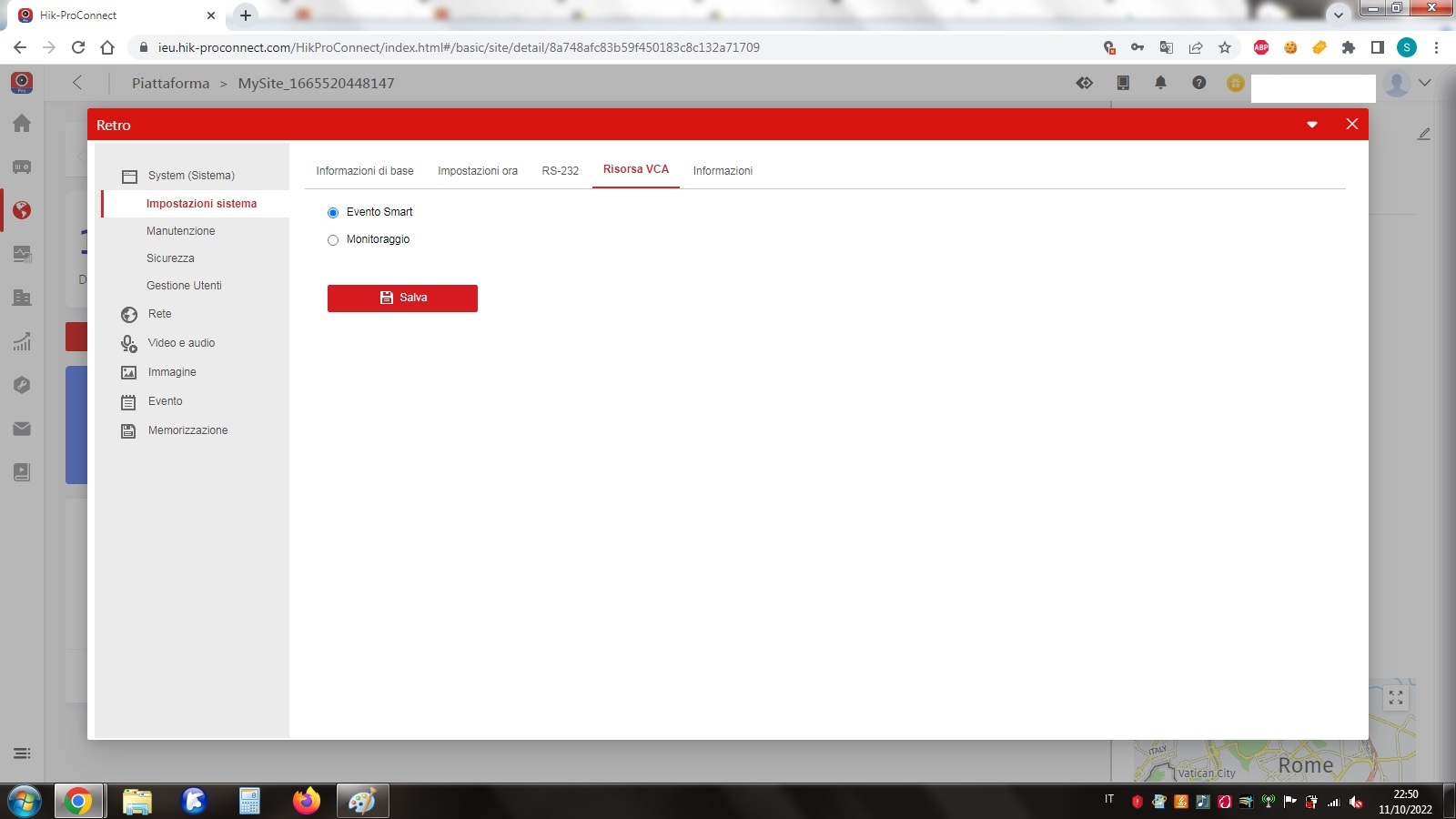Screen dimensions: 1456x819
Task: Click the notifications bell icon
Action: [1160, 83]
